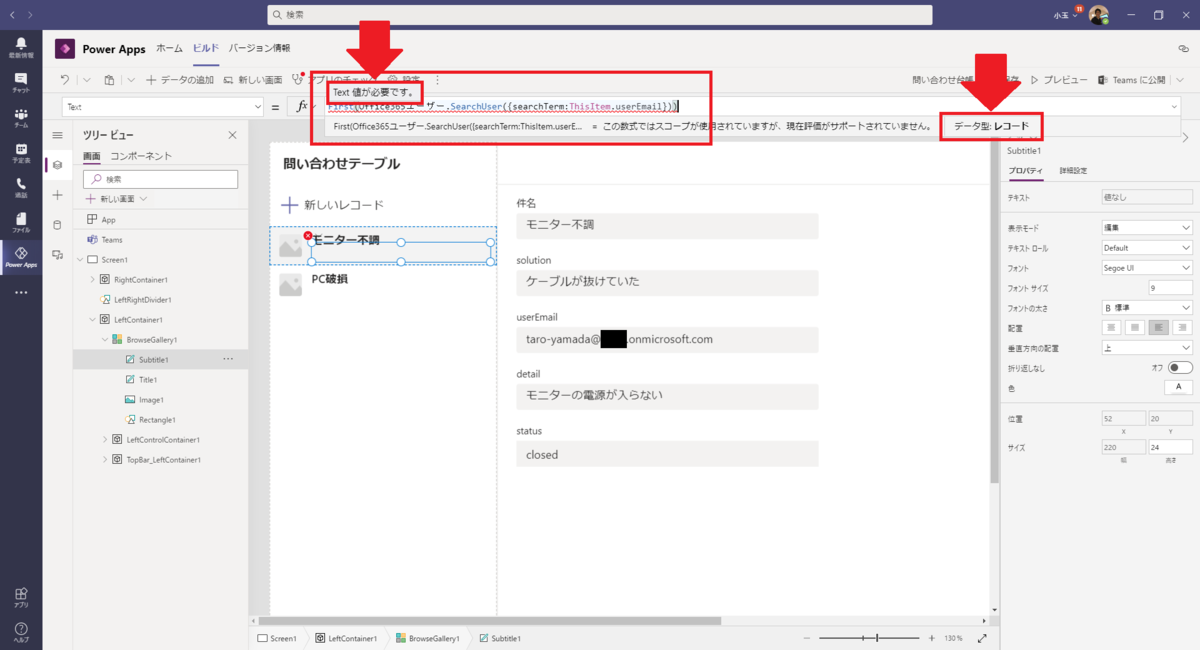Select the ホーム tab in Power Apps

point(169,47)
